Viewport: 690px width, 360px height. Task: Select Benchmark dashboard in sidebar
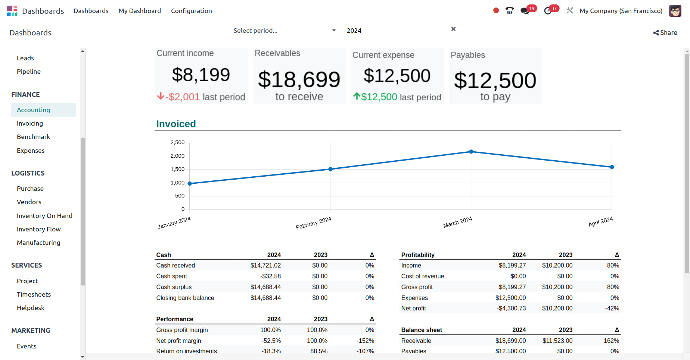(33, 137)
